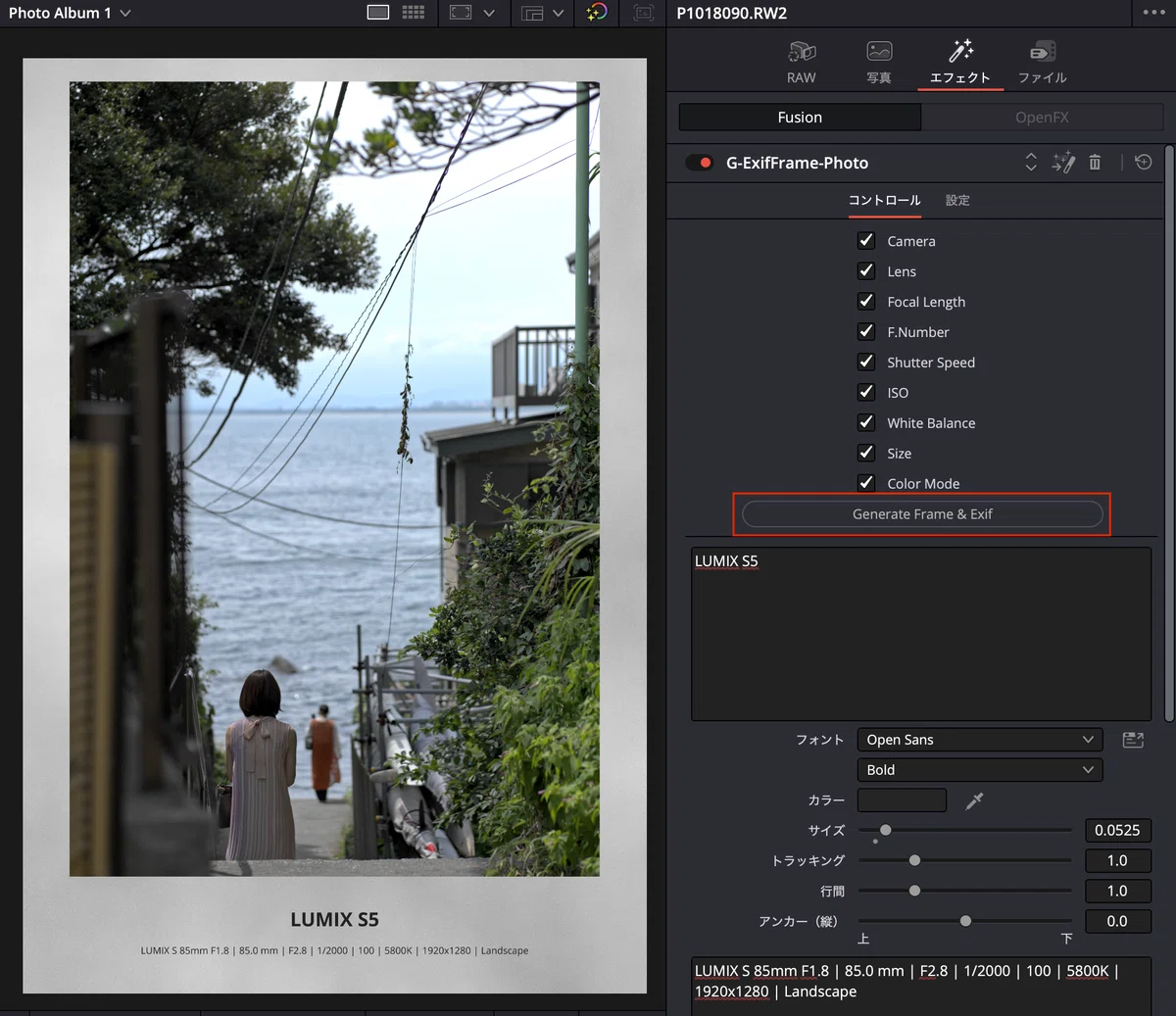
Task: Open the ファイル inspector tab
Action: pos(1042,62)
